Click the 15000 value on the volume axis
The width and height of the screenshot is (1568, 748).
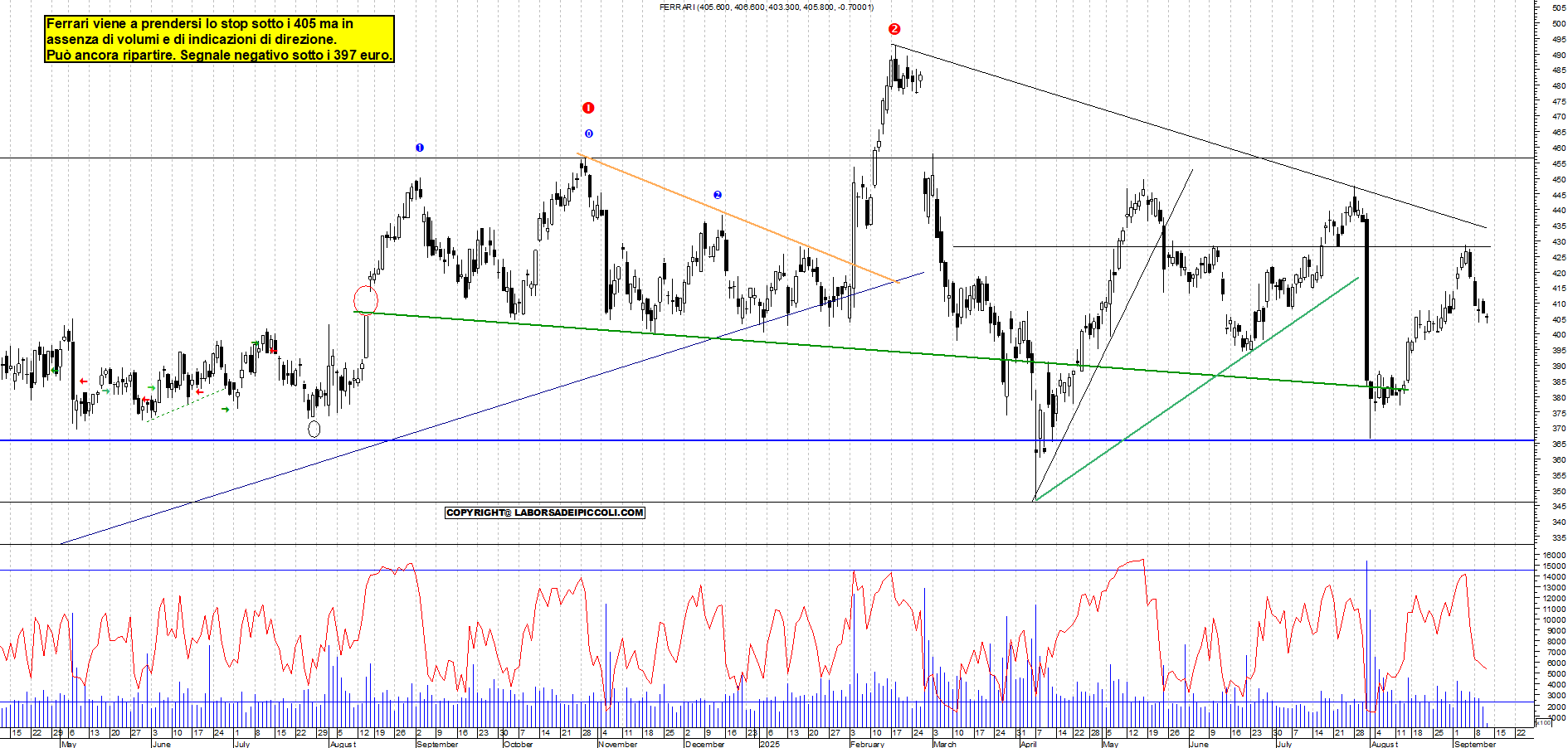pyautogui.click(x=1554, y=566)
